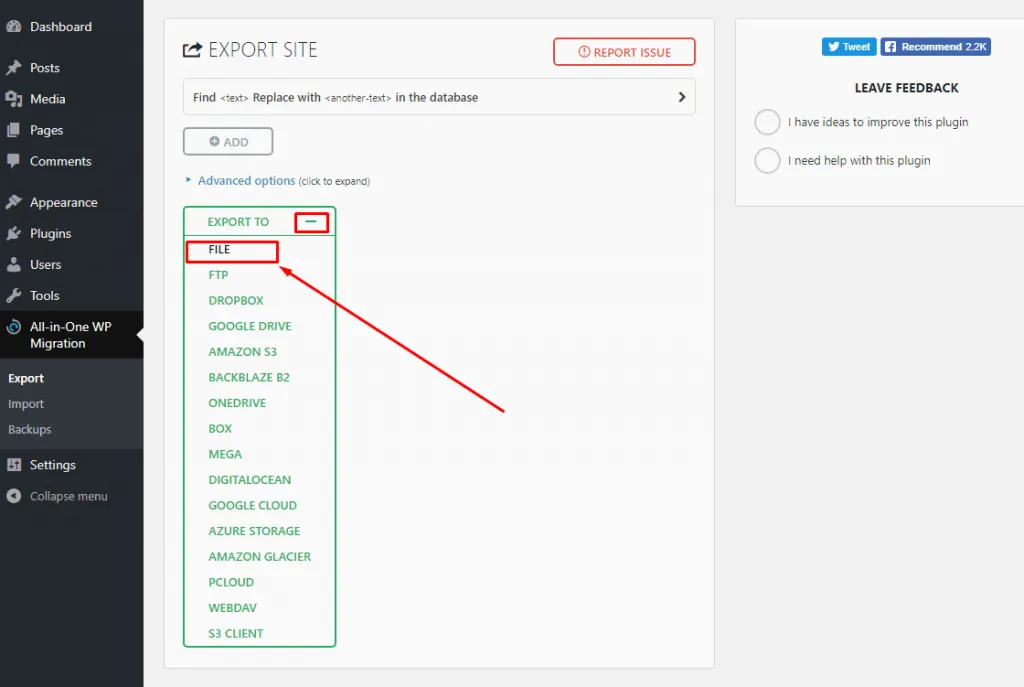The width and height of the screenshot is (1024, 687).
Task: Click the Posts pushpin icon
Action: pyautogui.click(x=14, y=68)
